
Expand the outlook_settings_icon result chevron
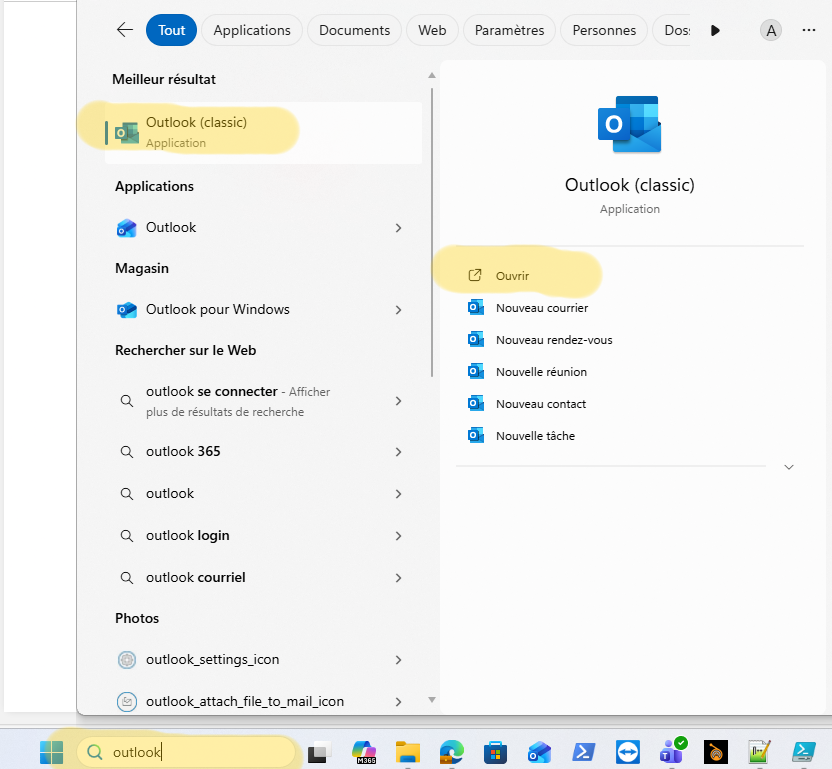[398, 660]
